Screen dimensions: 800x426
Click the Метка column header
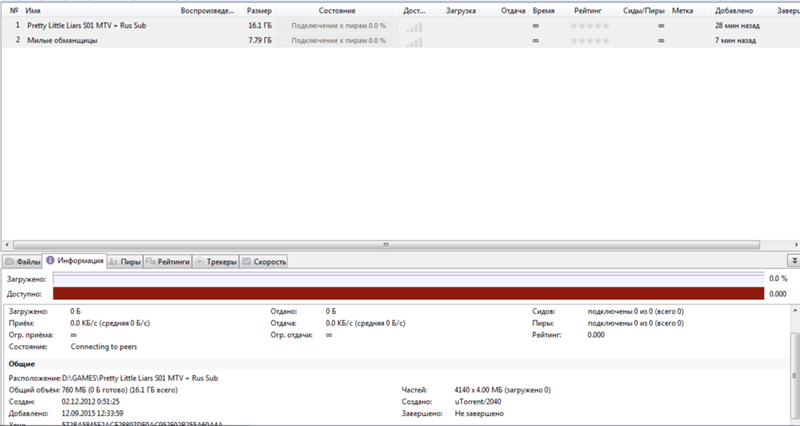click(682, 10)
